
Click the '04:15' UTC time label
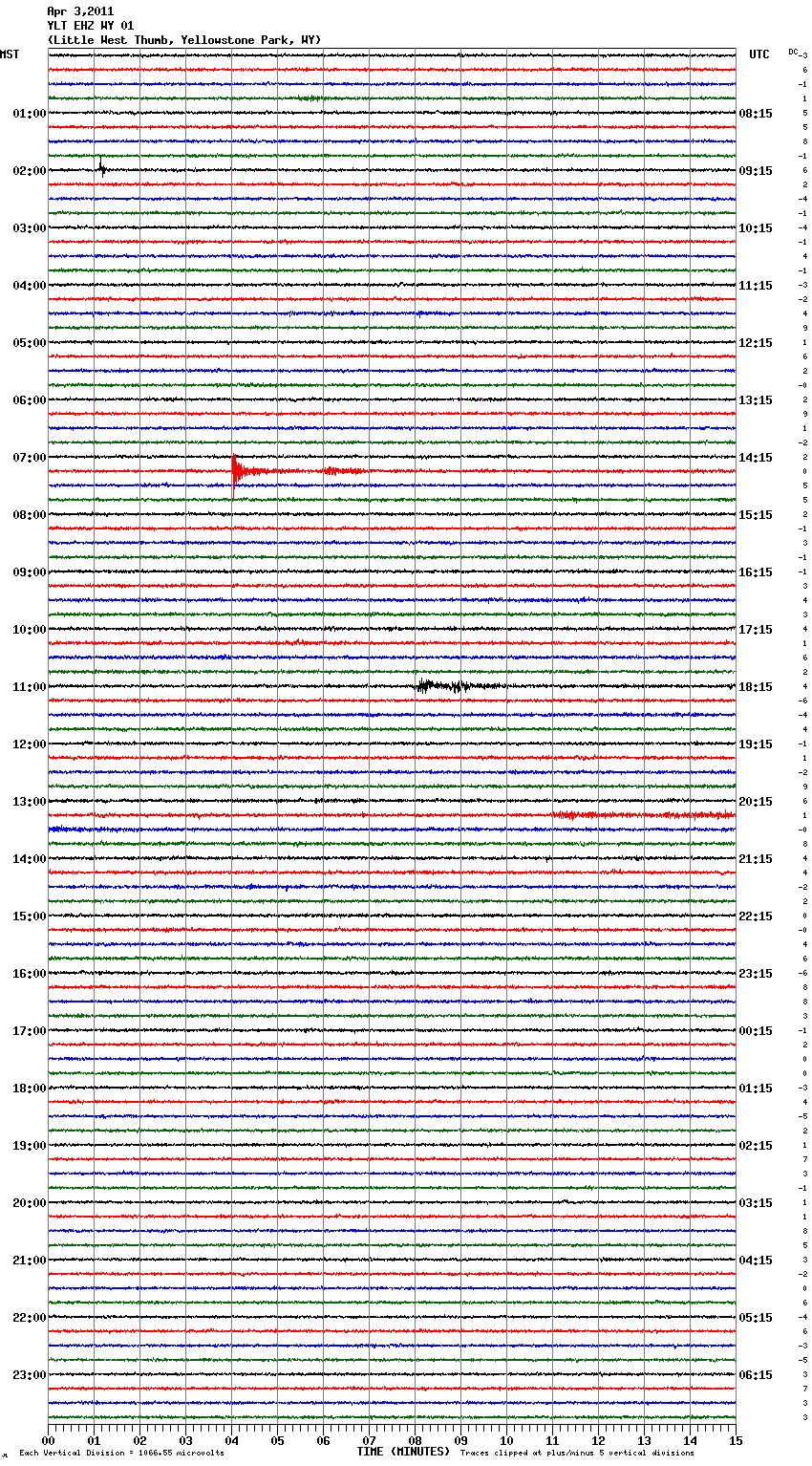pyautogui.click(x=756, y=1261)
